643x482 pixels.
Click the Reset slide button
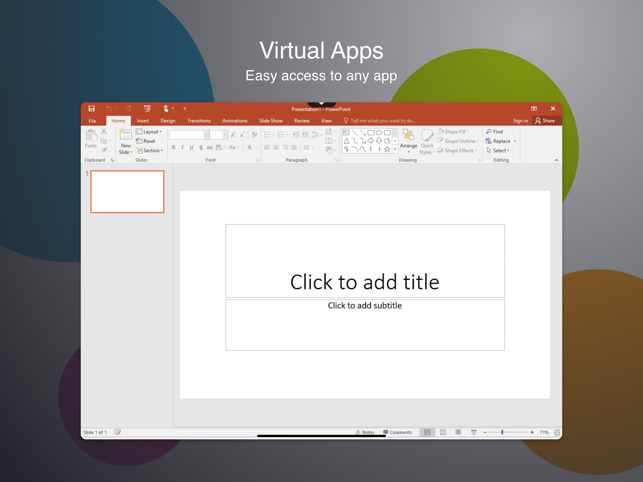pyautogui.click(x=146, y=141)
